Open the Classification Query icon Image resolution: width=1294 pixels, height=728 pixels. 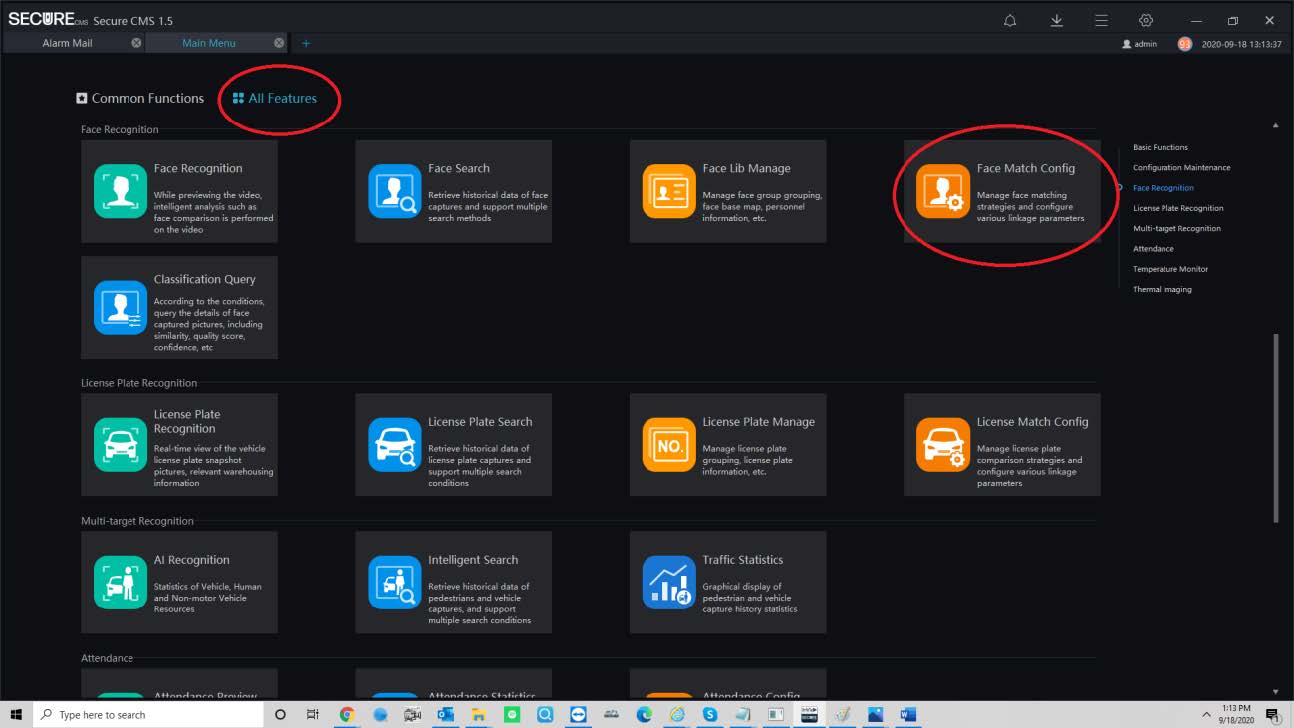tap(120, 307)
